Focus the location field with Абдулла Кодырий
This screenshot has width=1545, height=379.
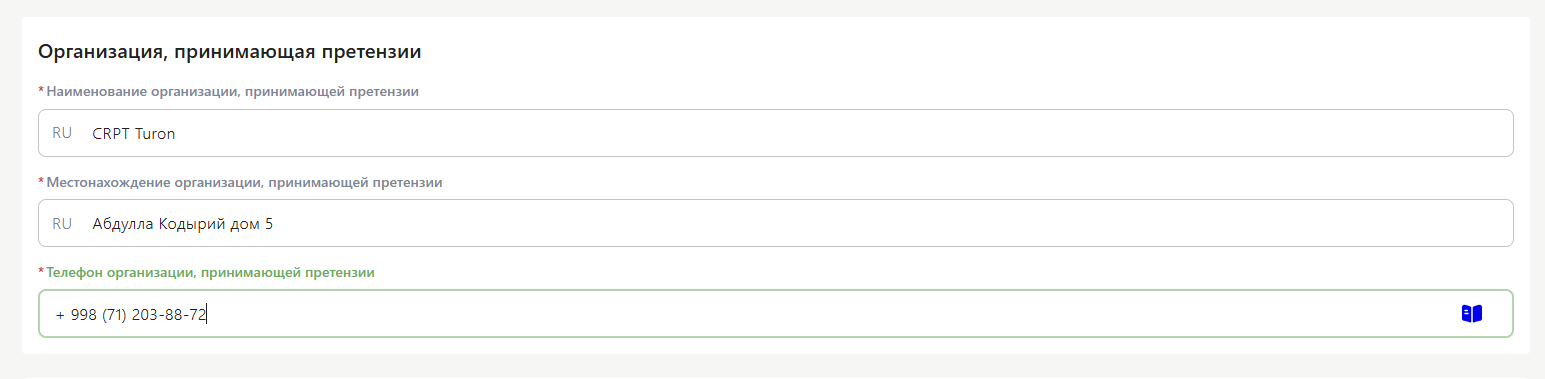775,223
